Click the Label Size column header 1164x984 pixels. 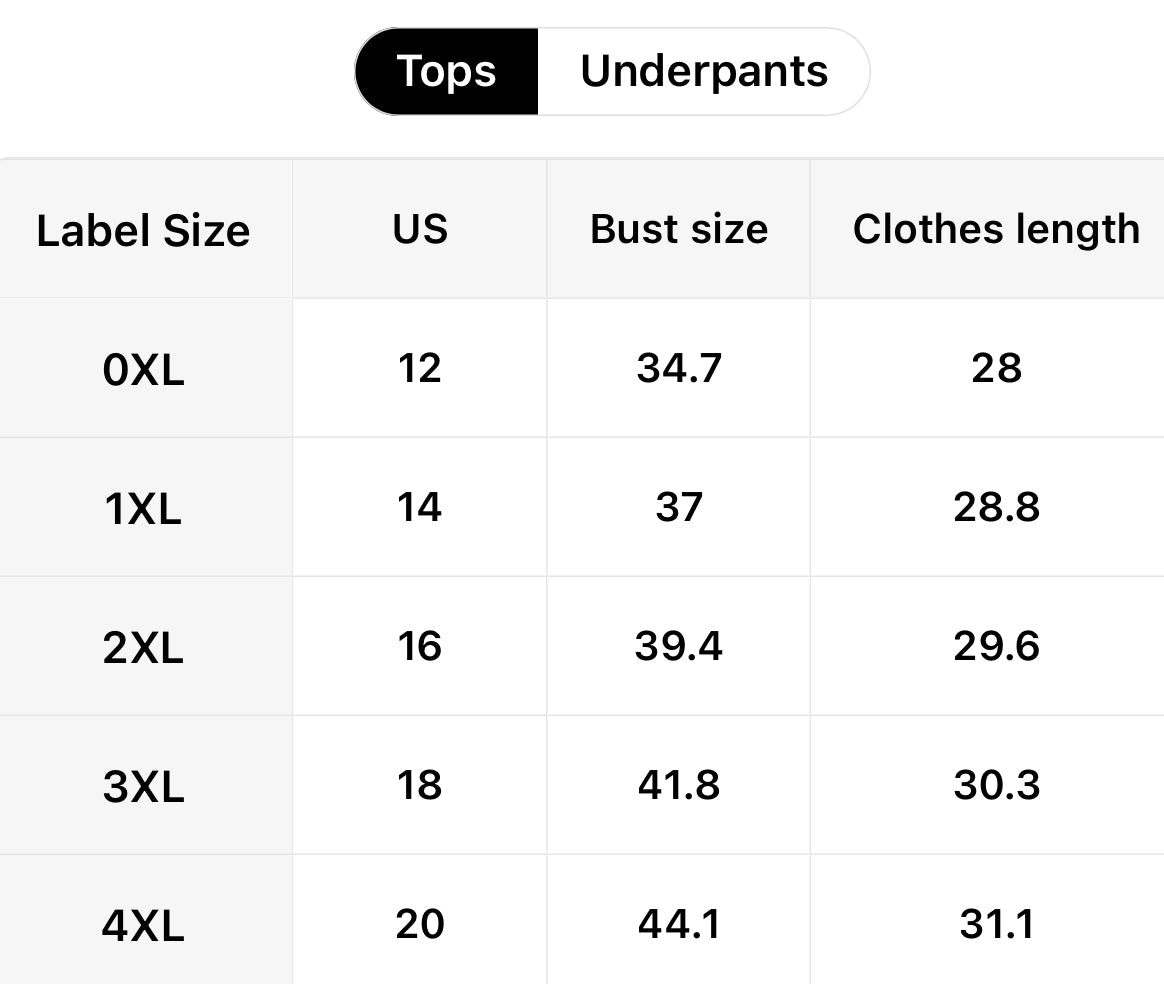click(143, 231)
